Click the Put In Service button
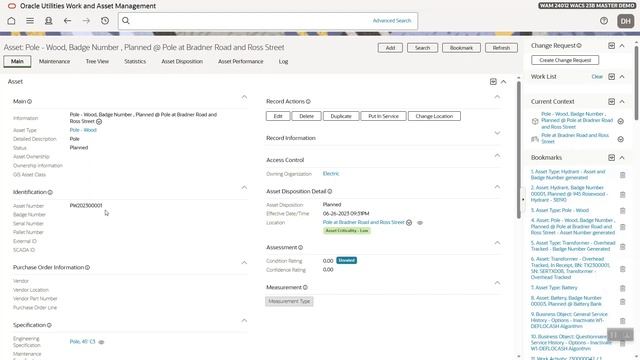The height and width of the screenshot is (360, 640). [x=383, y=116]
